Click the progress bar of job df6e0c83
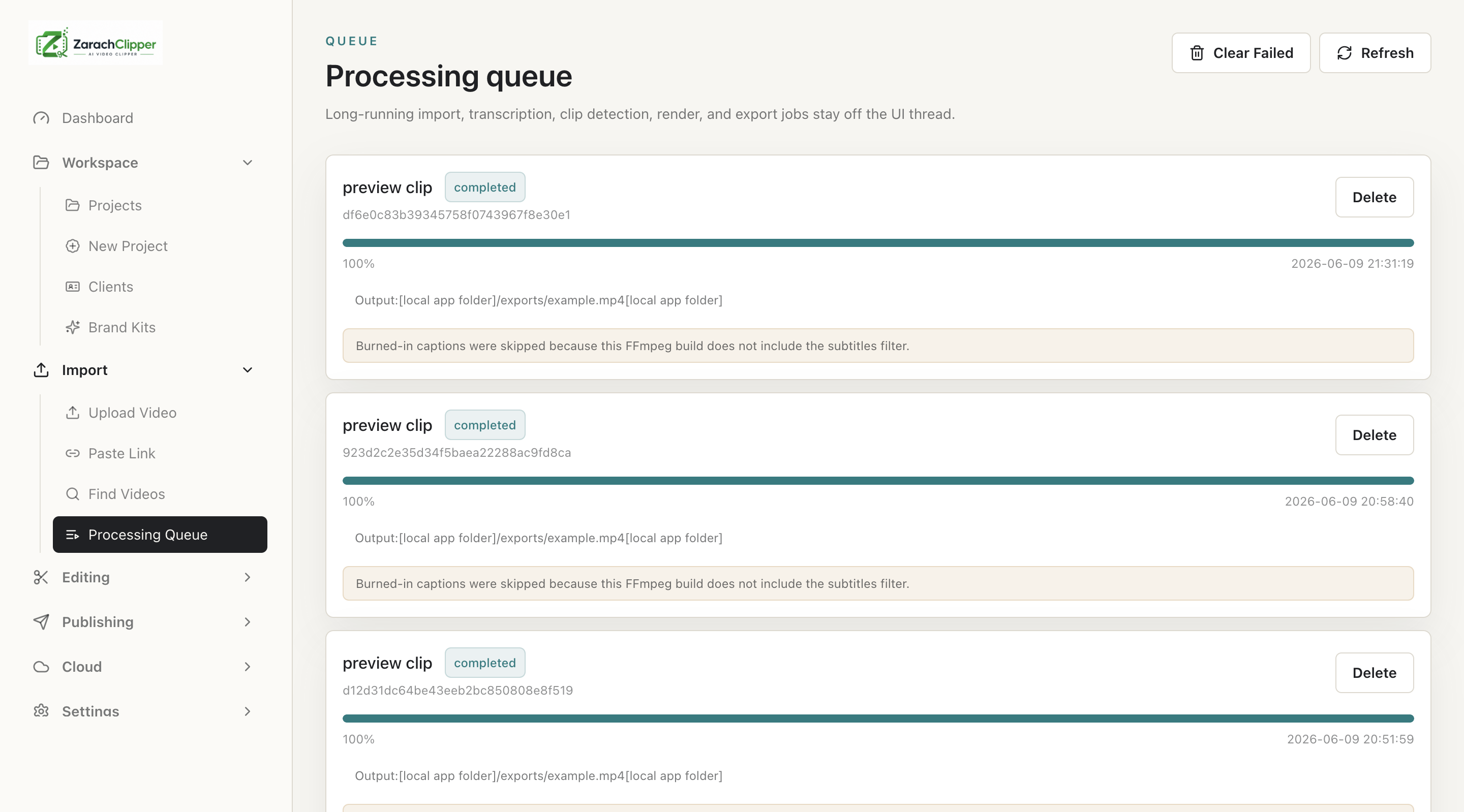Viewport: 1464px width, 812px height. pyautogui.click(x=878, y=243)
